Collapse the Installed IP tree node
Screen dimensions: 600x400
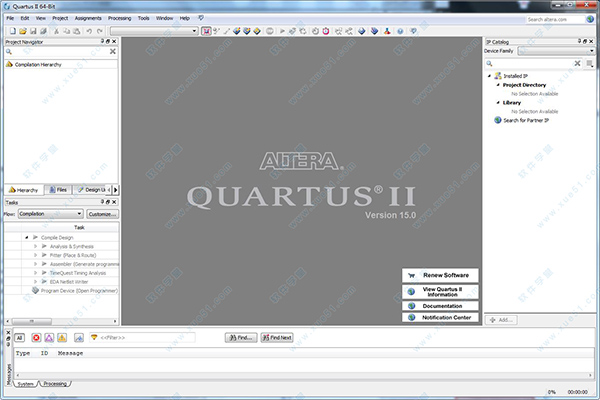tap(489, 76)
